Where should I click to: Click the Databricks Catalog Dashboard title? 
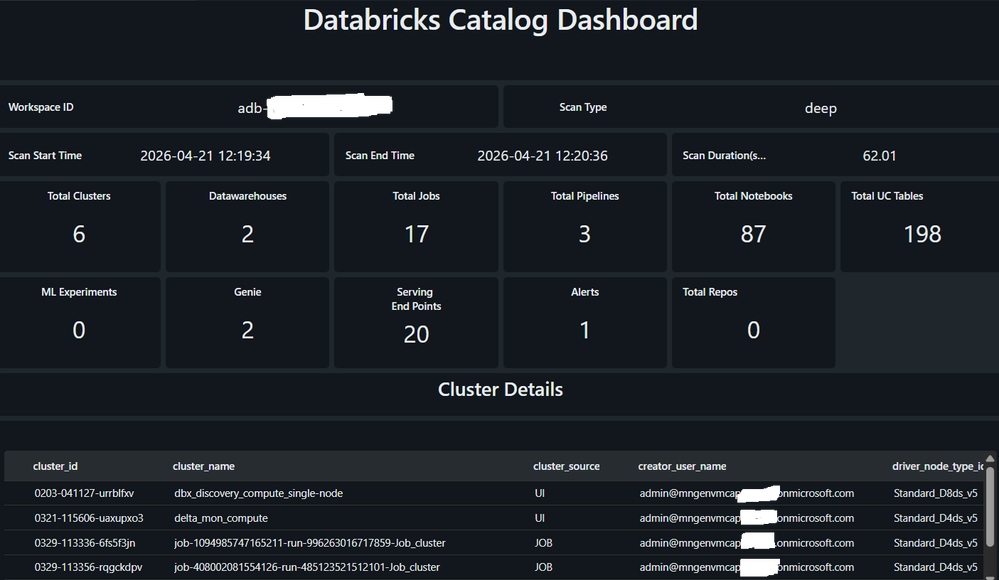coord(500,20)
